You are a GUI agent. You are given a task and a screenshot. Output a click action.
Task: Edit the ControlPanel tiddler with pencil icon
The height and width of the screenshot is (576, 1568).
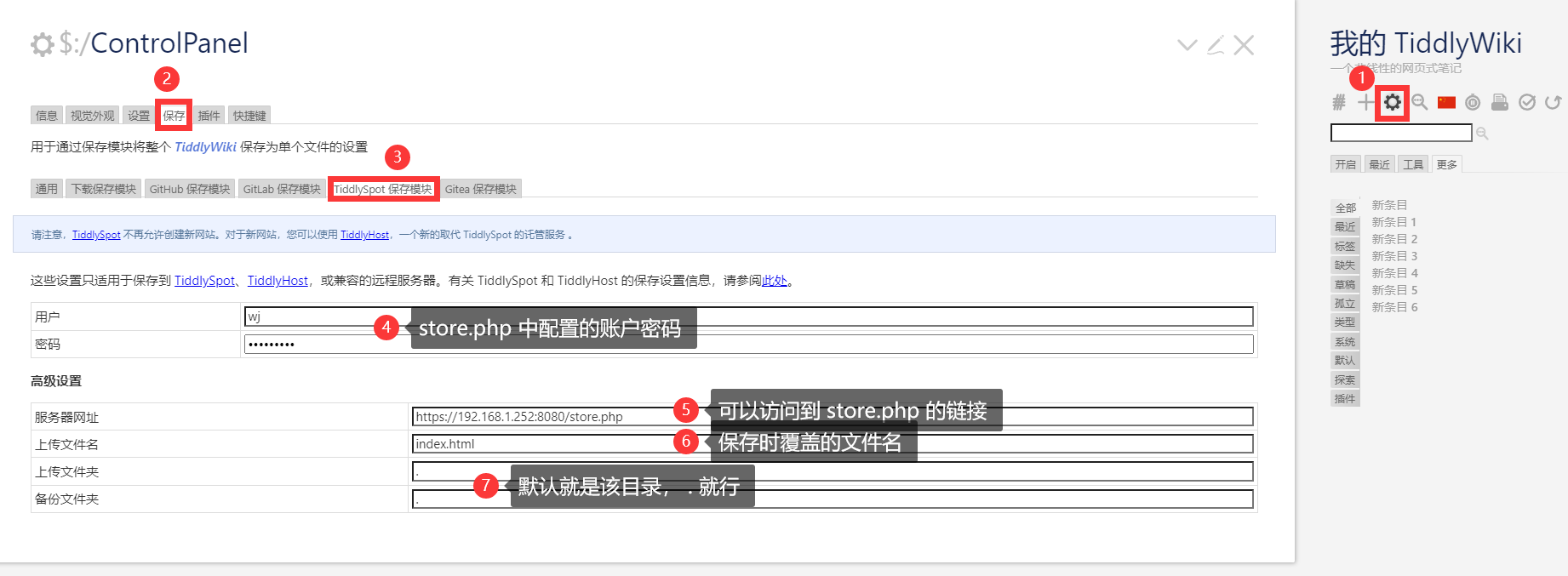1216,45
